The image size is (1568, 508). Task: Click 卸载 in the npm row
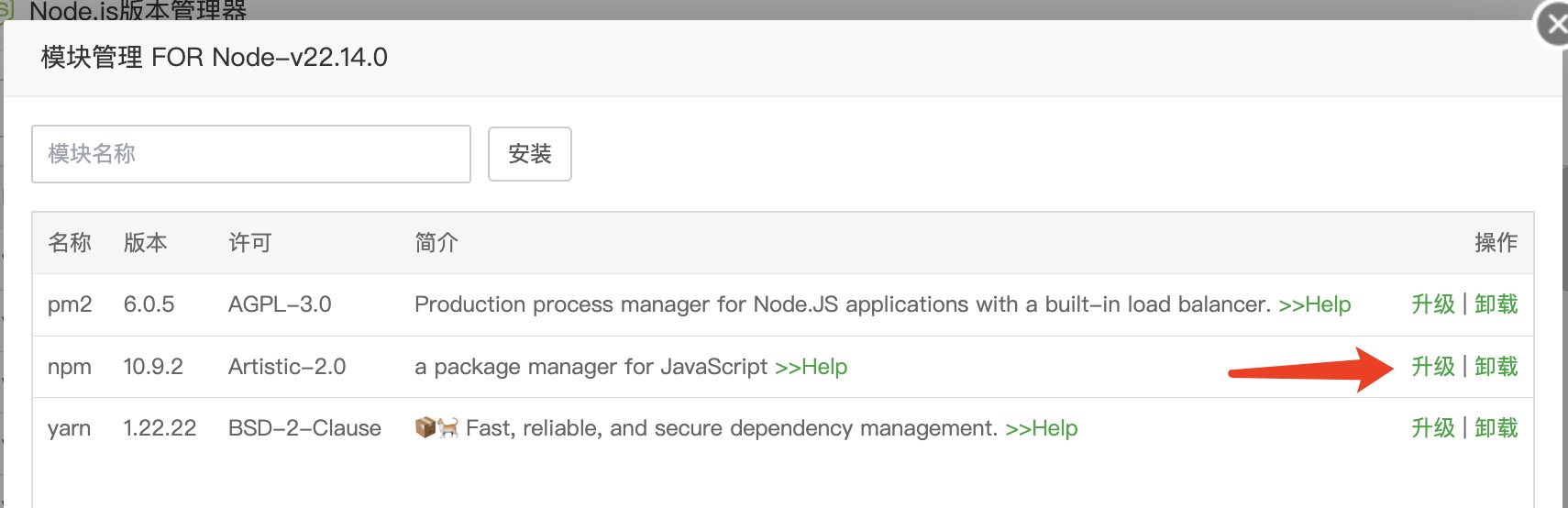coord(1496,367)
